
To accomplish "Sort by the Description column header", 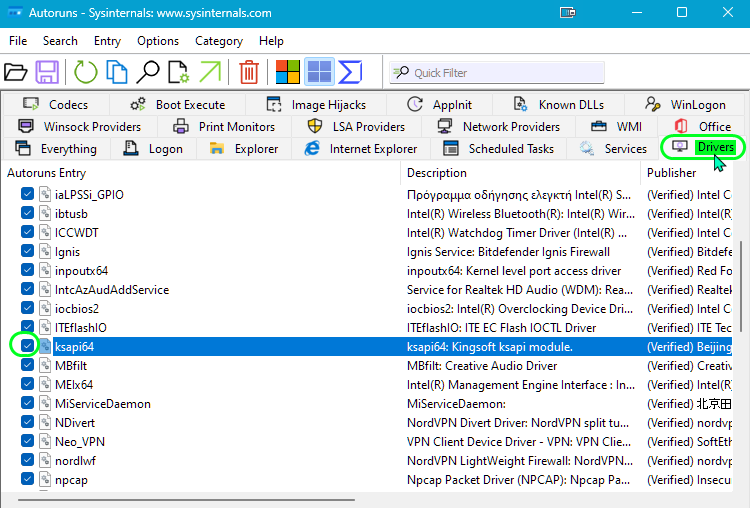I will (520, 173).
